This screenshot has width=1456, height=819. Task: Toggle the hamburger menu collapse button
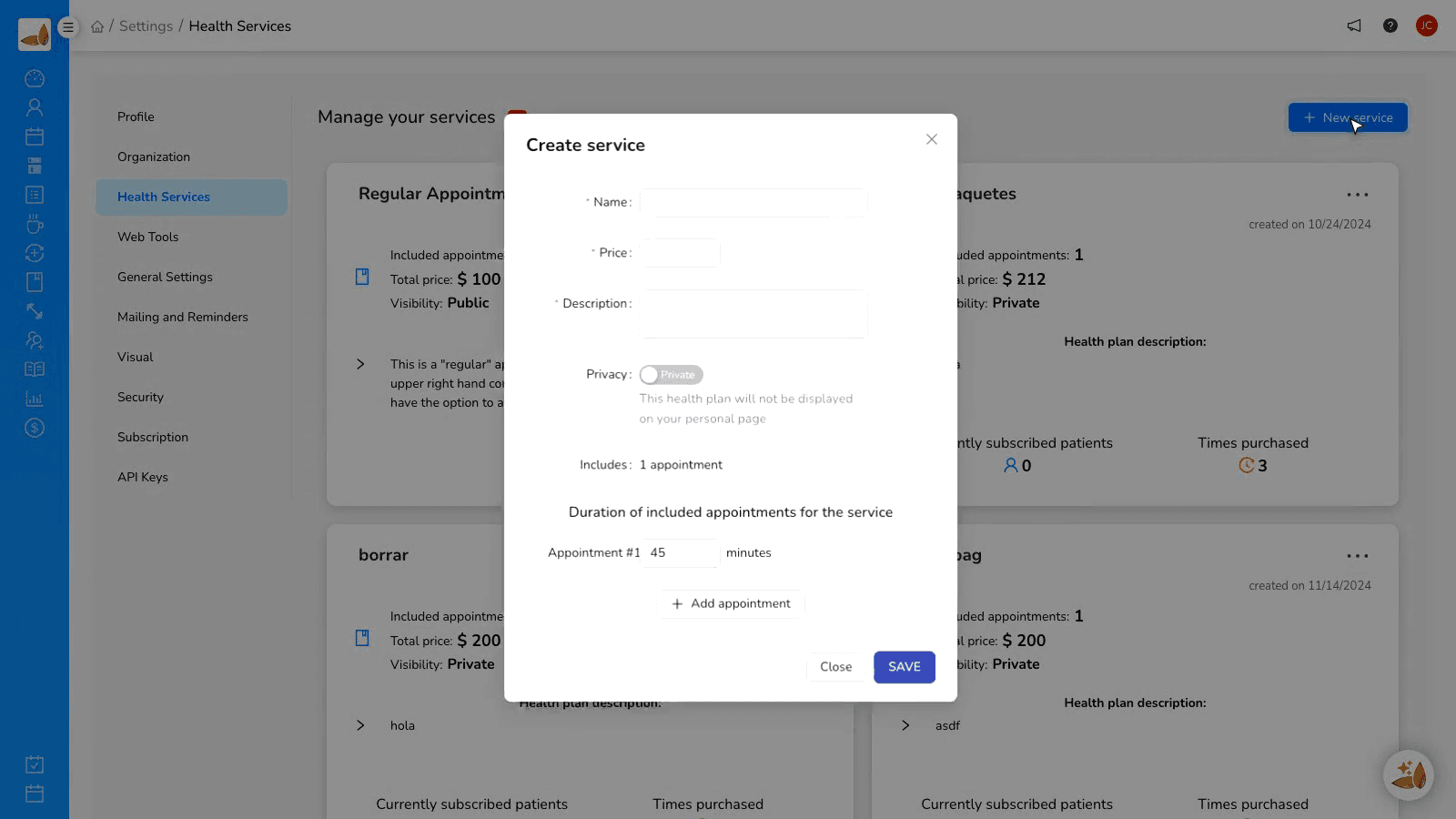[68, 27]
